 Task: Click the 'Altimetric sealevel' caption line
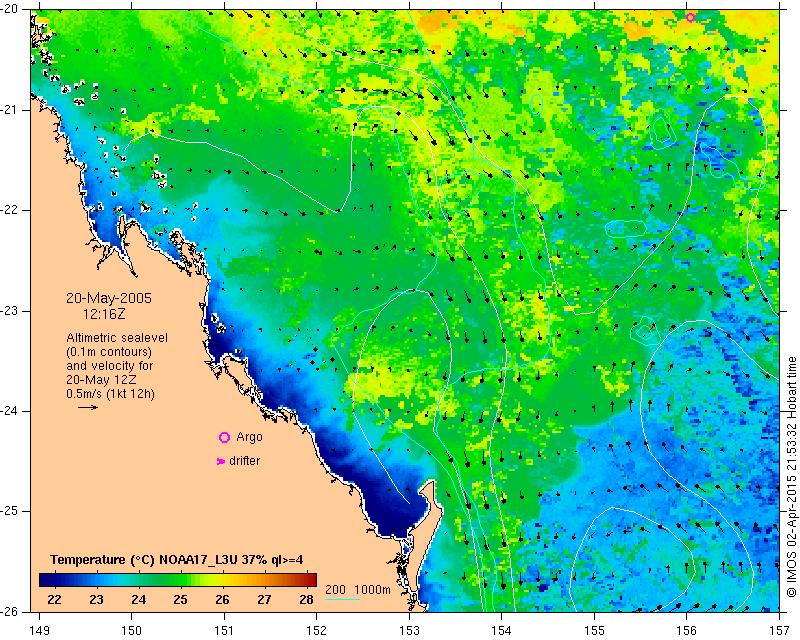coord(117,338)
